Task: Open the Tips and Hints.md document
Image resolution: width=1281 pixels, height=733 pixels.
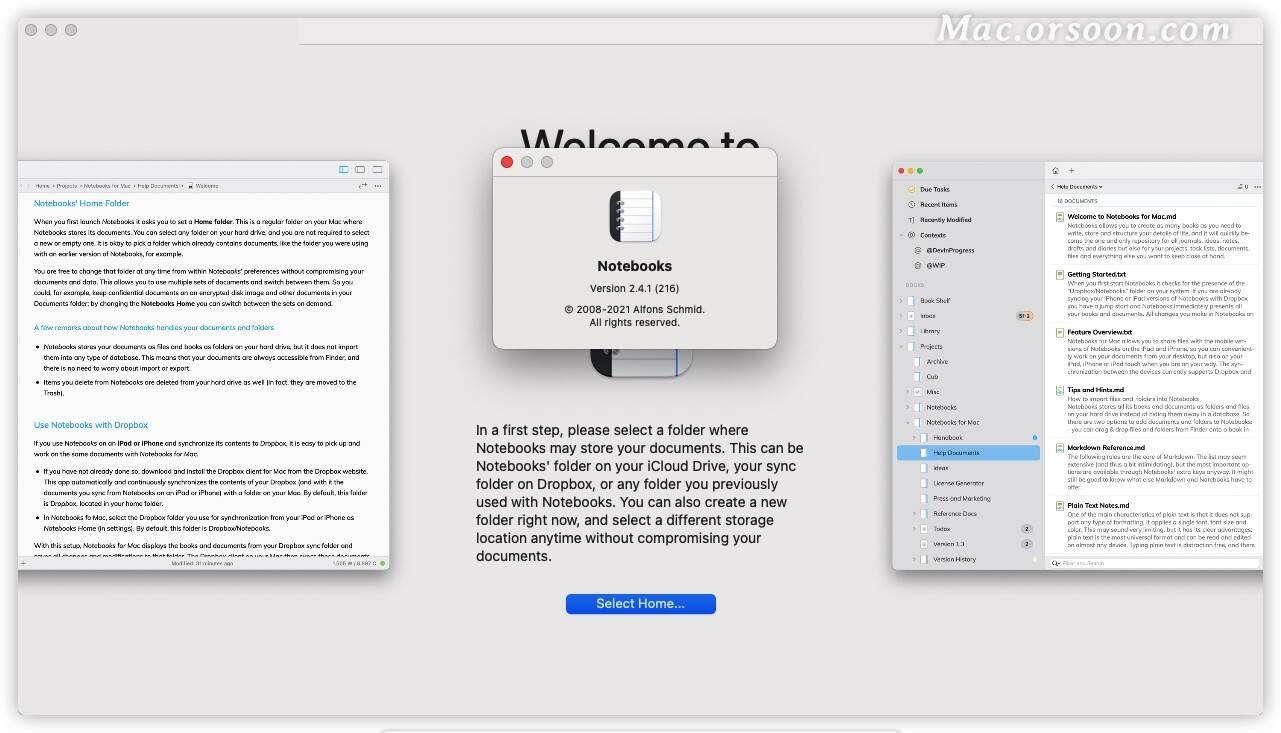Action: click(x=1095, y=390)
